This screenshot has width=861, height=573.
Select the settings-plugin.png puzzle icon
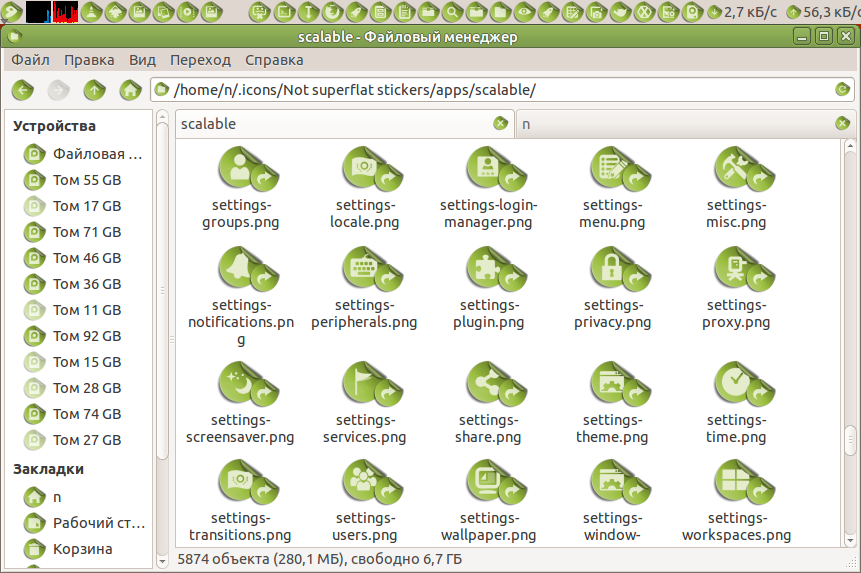[x=495, y=268]
